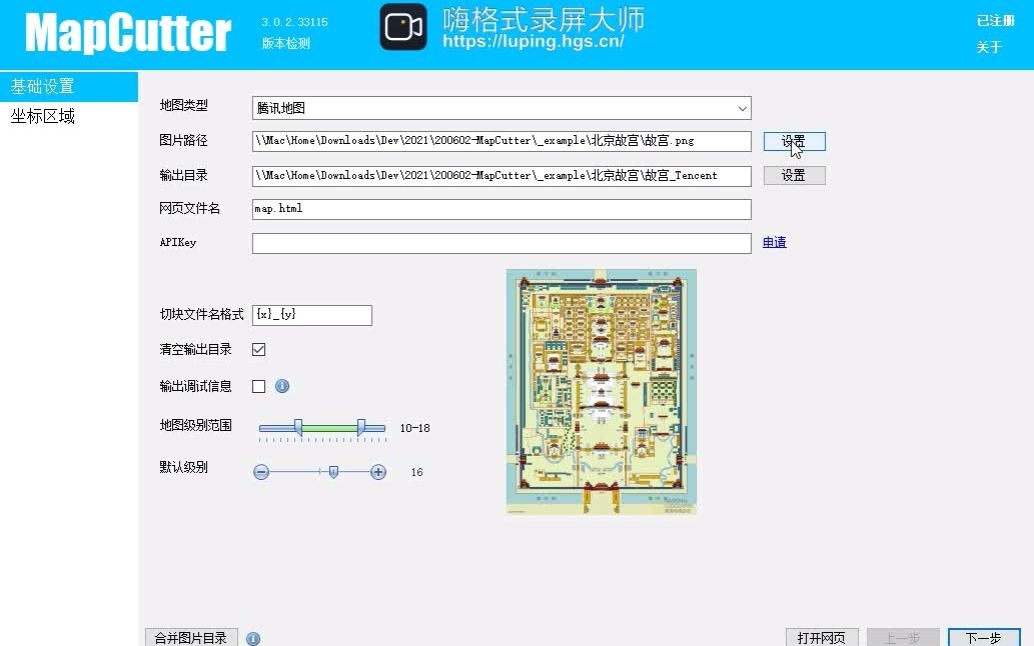Viewport: 1034px width, 646px height.
Task: Click 设置 button next to 图片路径
Action: pyautogui.click(x=794, y=140)
